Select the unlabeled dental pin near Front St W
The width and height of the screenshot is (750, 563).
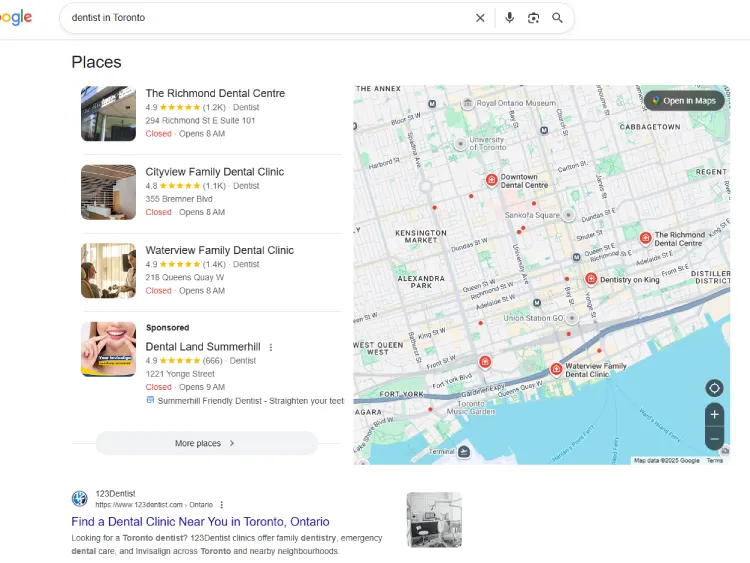[485, 362]
